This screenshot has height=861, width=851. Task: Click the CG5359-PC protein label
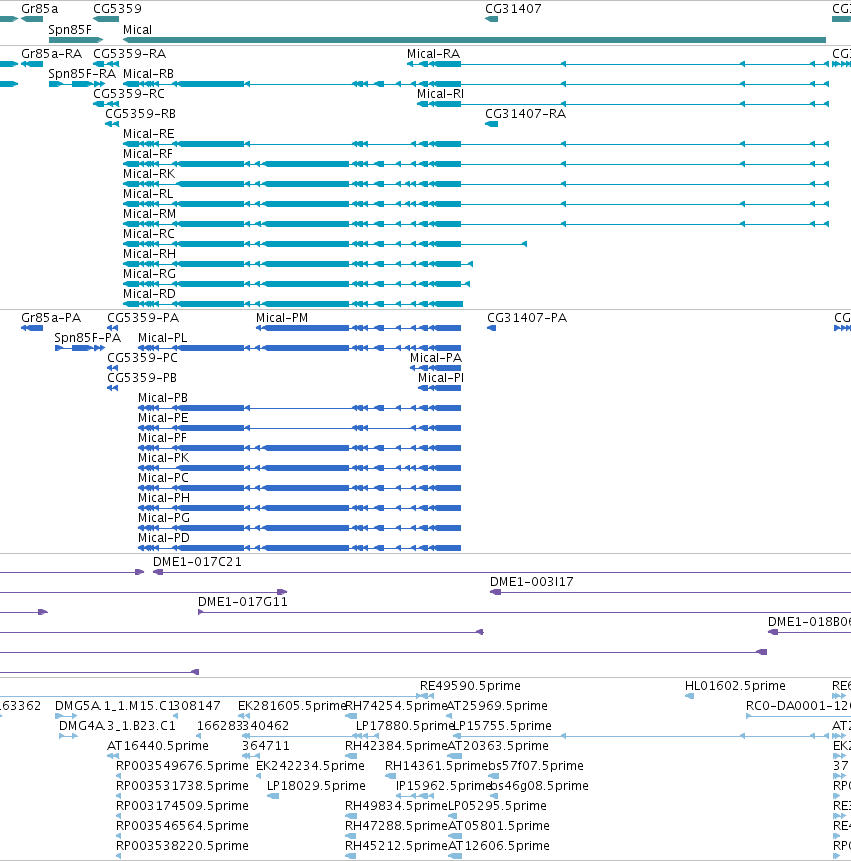pyautogui.click(x=142, y=358)
